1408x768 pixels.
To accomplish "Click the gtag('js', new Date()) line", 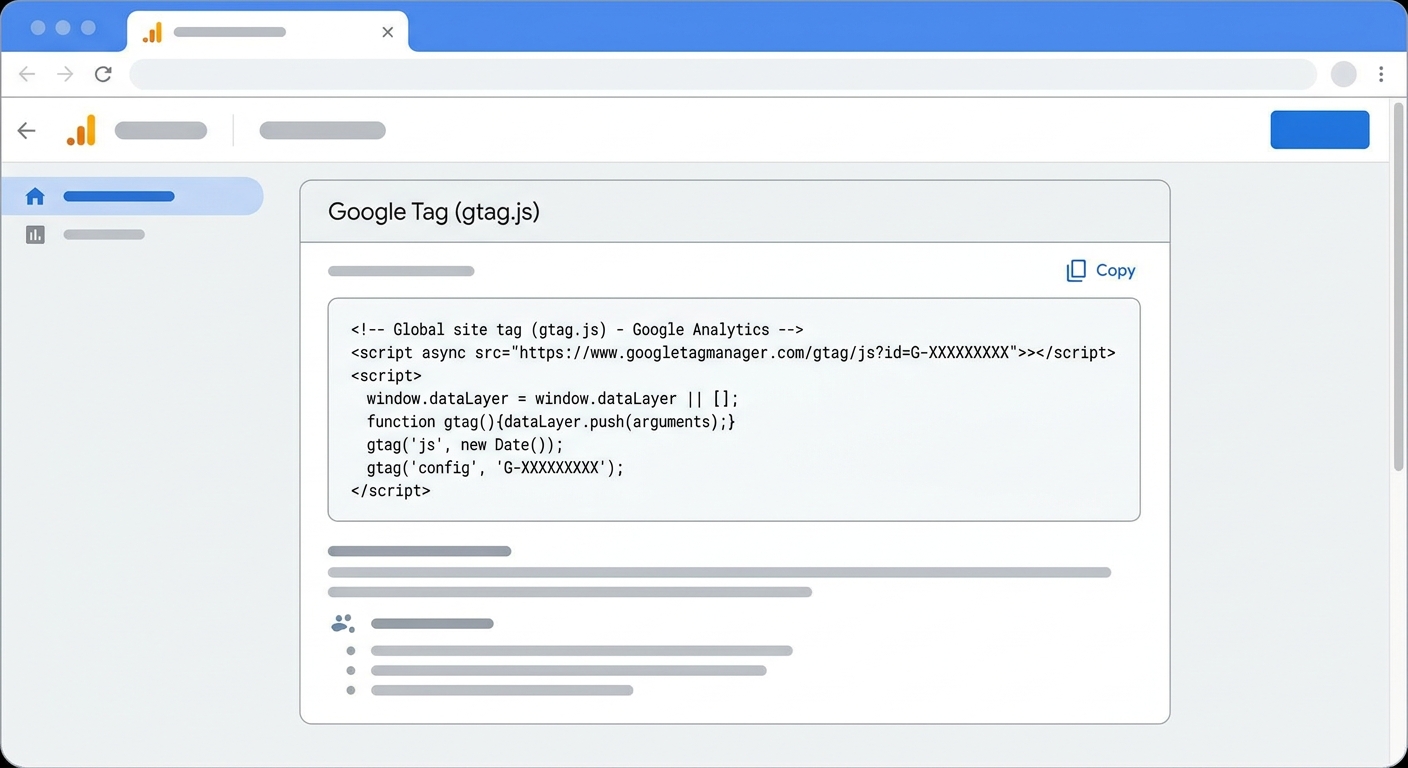I will click(465, 444).
